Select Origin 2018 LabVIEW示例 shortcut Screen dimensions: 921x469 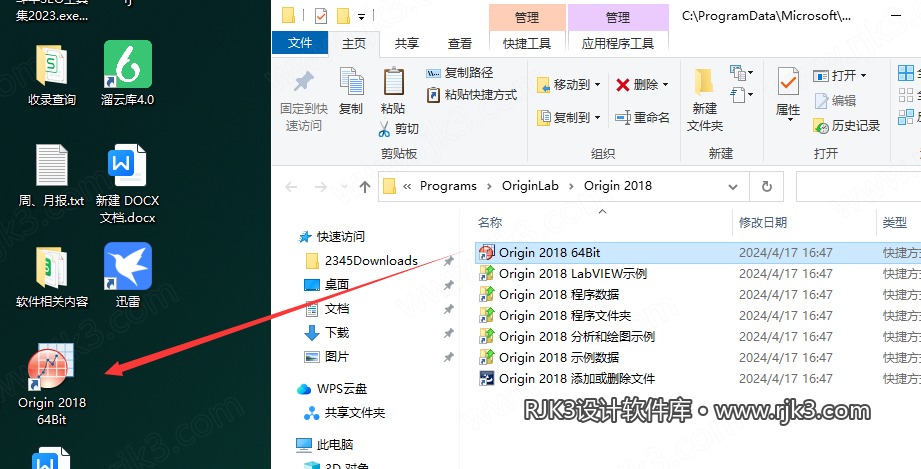(573, 273)
